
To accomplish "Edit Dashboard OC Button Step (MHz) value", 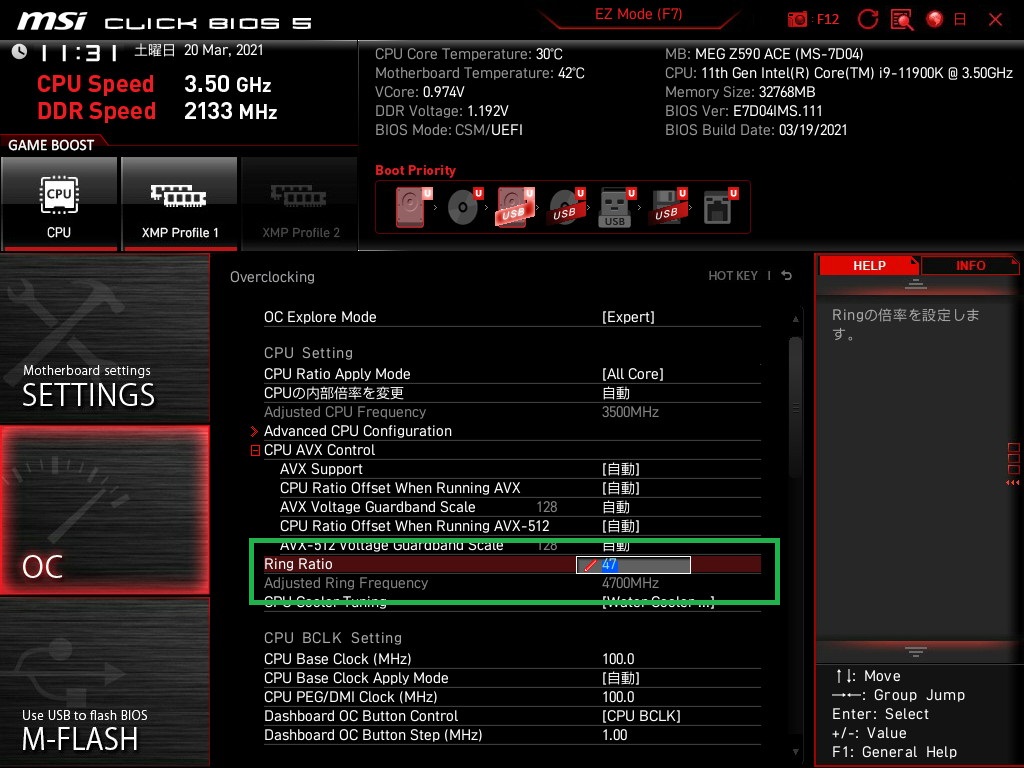I will pos(614,734).
